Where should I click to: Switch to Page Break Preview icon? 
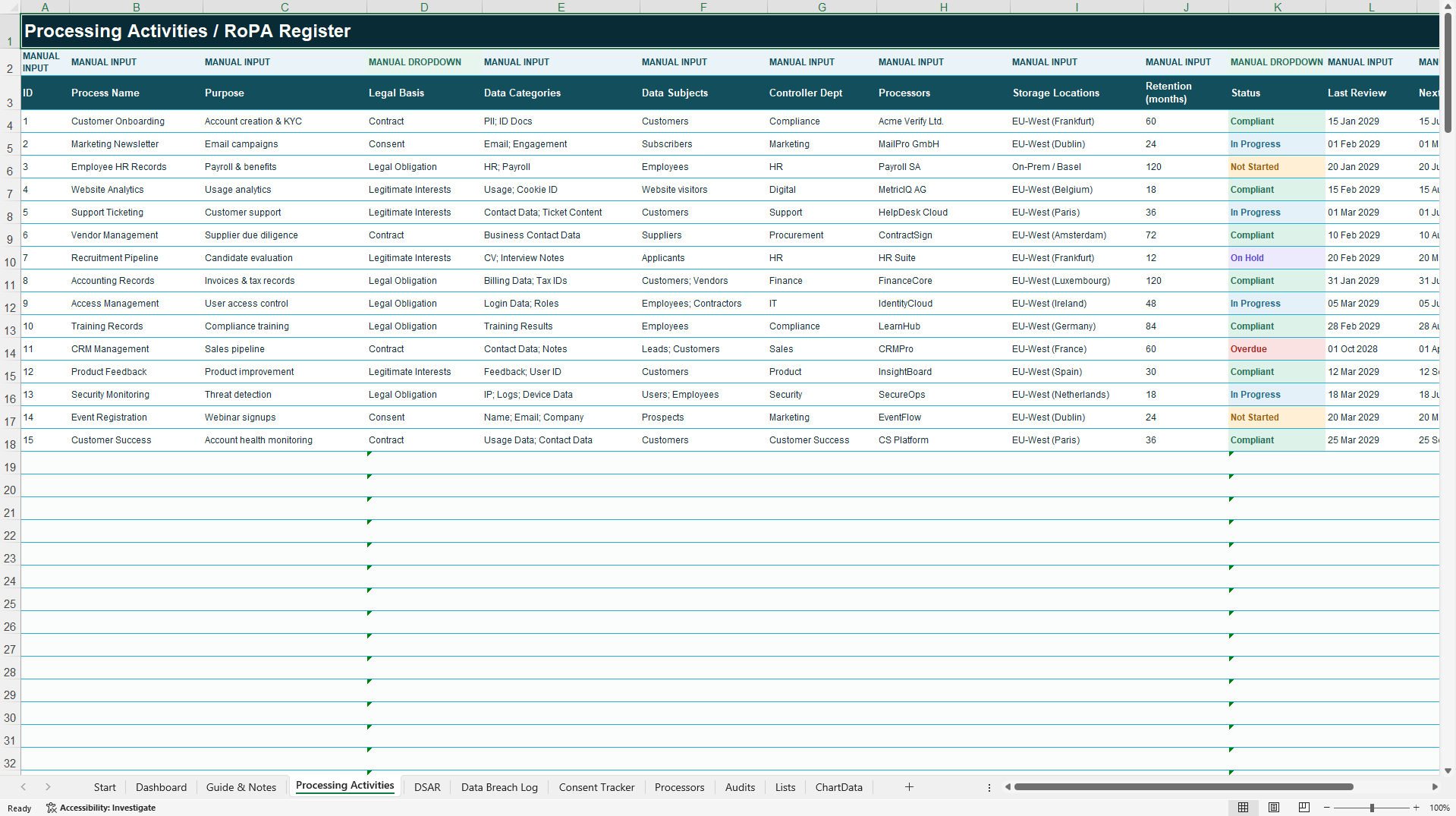[1304, 808]
